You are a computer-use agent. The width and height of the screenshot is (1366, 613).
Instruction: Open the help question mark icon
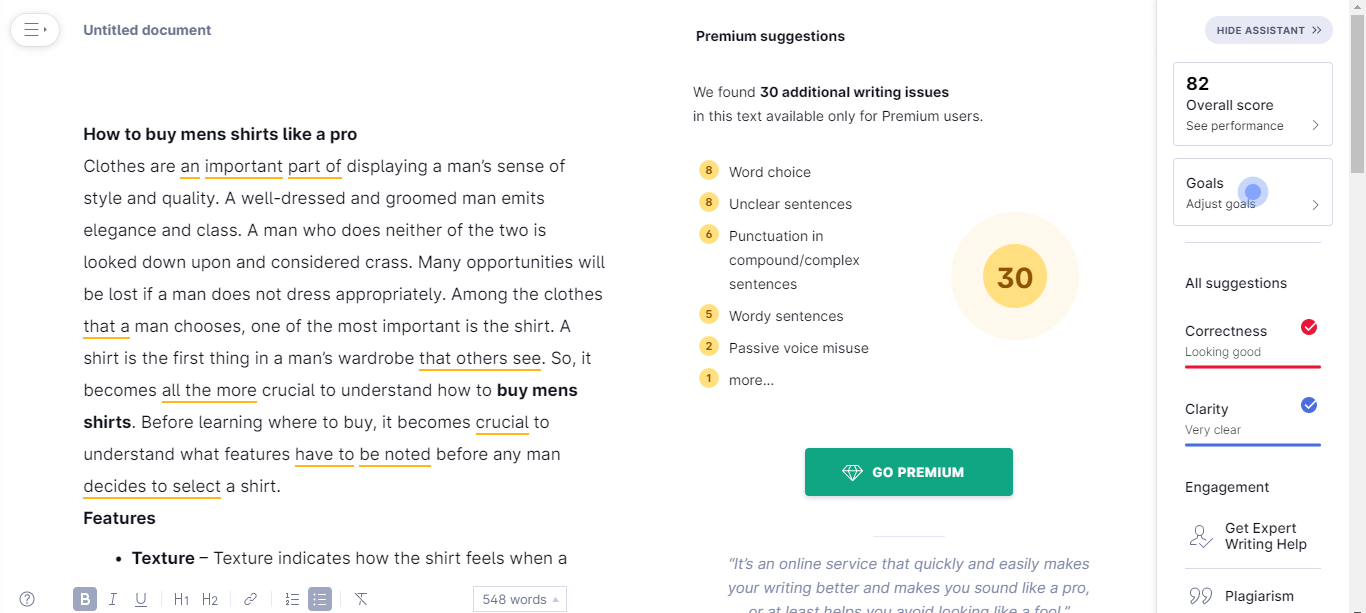[27, 599]
